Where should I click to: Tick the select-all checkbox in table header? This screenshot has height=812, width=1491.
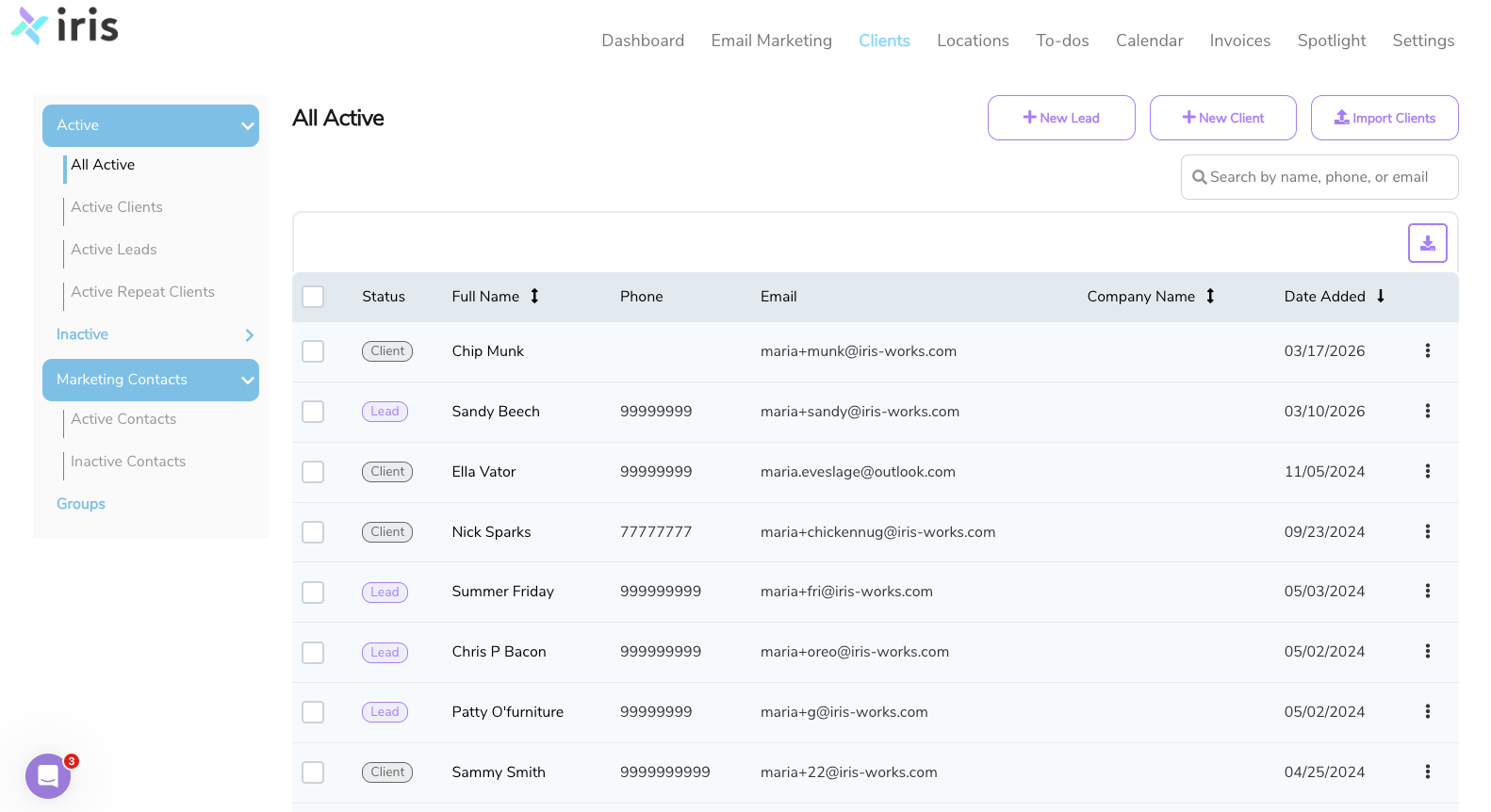pyautogui.click(x=313, y=297)
